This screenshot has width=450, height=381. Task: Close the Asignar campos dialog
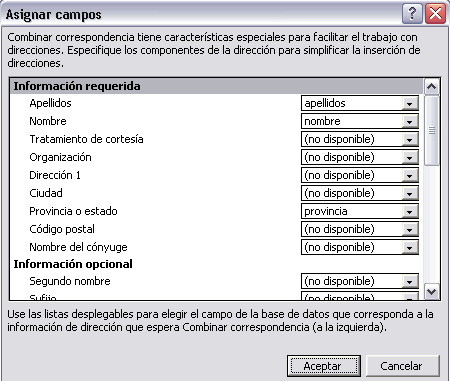tap(435, 14)
